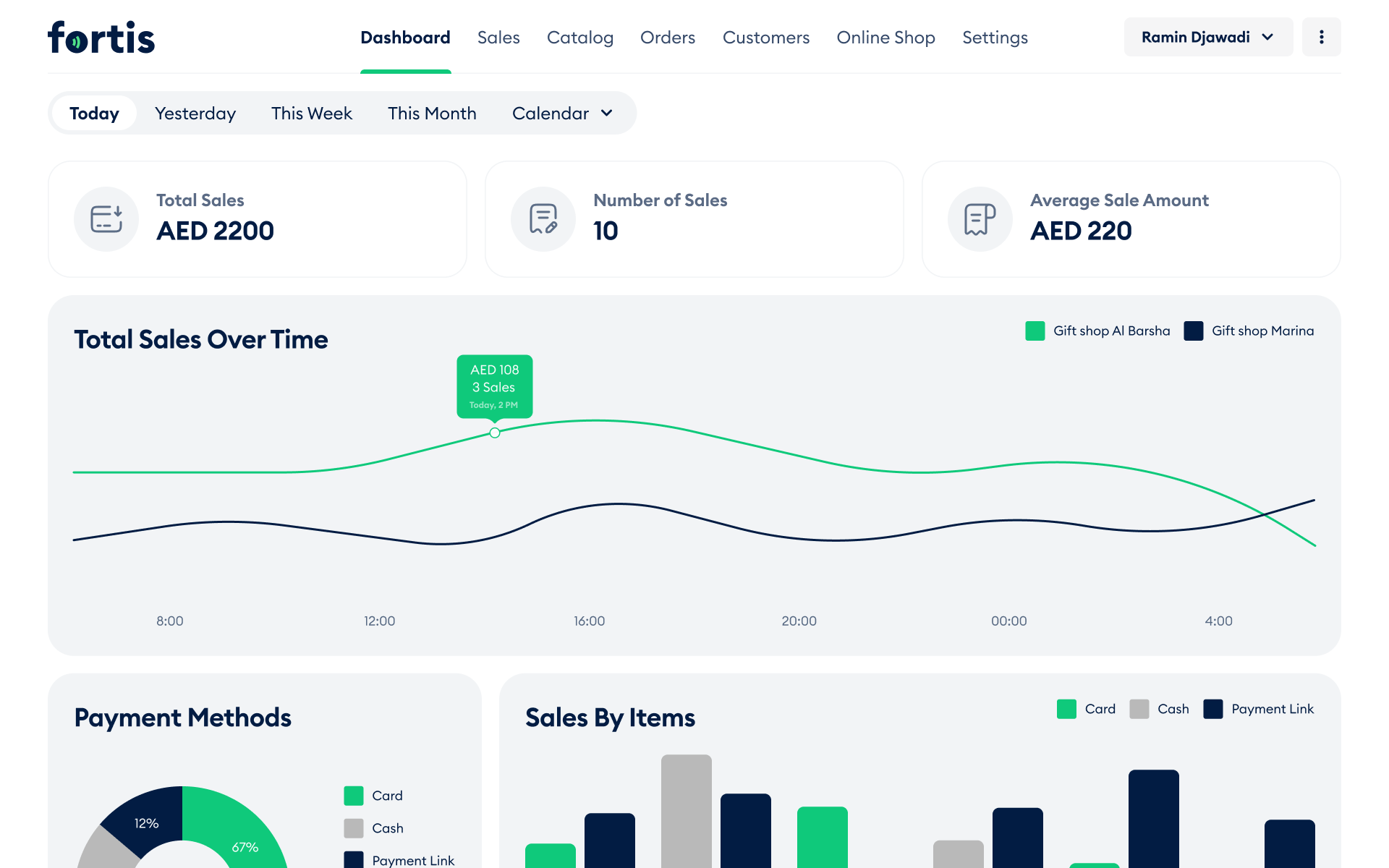The height and width of the screenshot is (868, 1389).
Task: Click the tallest gray bar in Sales By Items
Action: click(x=687, y=811)
